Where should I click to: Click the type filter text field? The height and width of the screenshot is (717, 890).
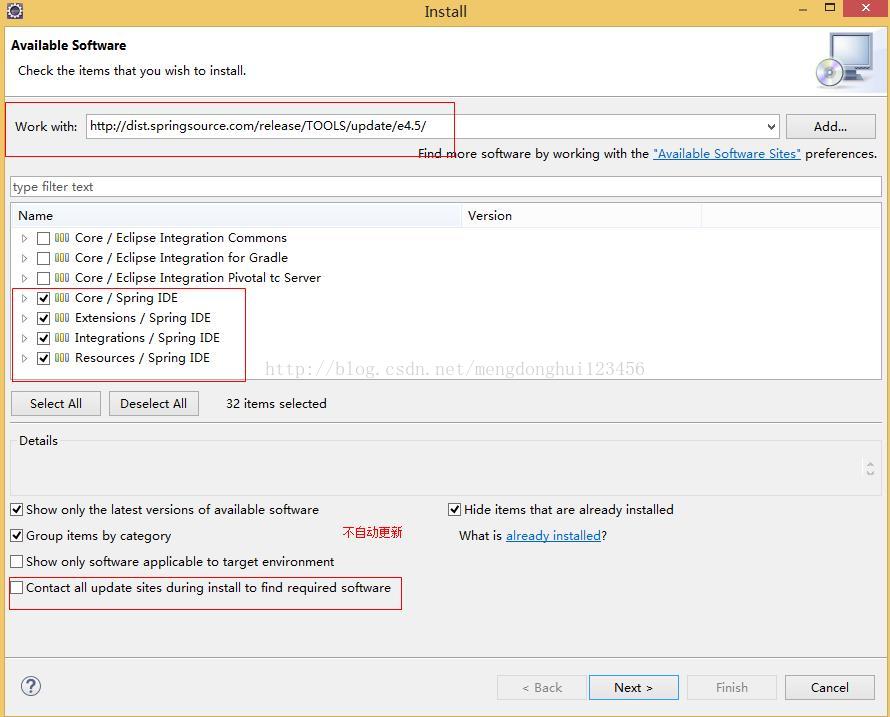[x=446, y=187]
